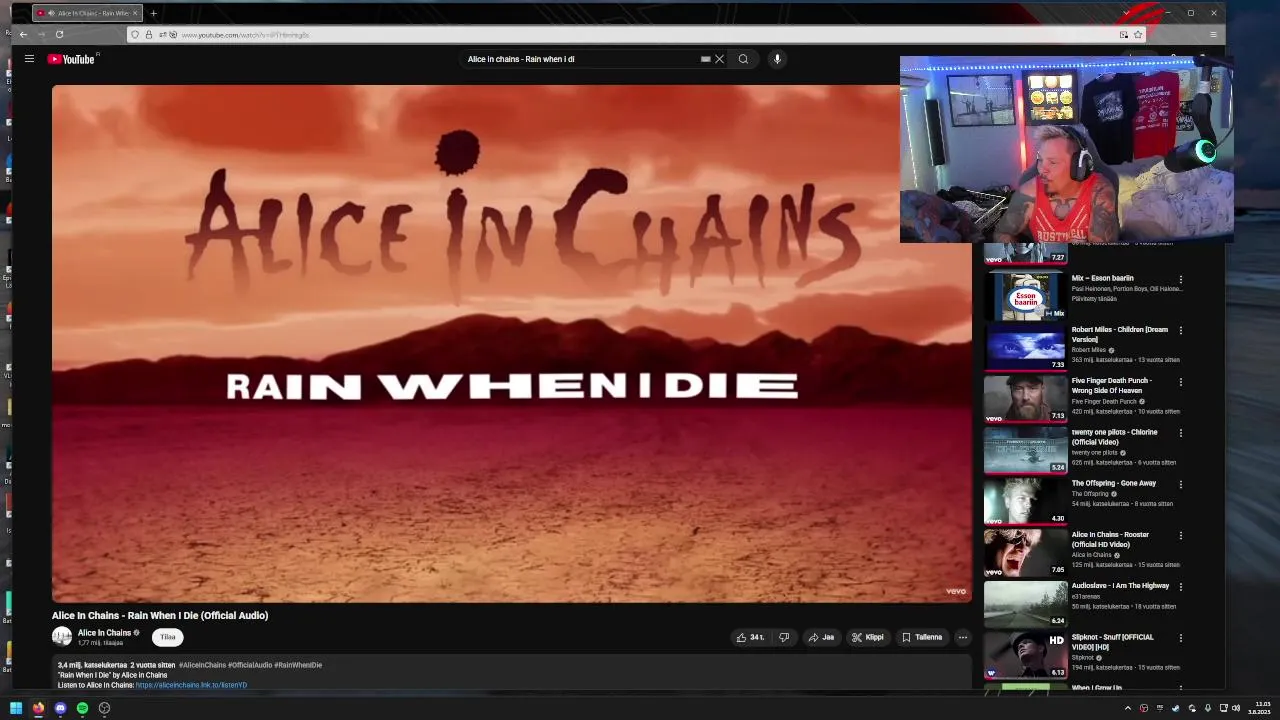Save the video with Tallenna button

922,637
